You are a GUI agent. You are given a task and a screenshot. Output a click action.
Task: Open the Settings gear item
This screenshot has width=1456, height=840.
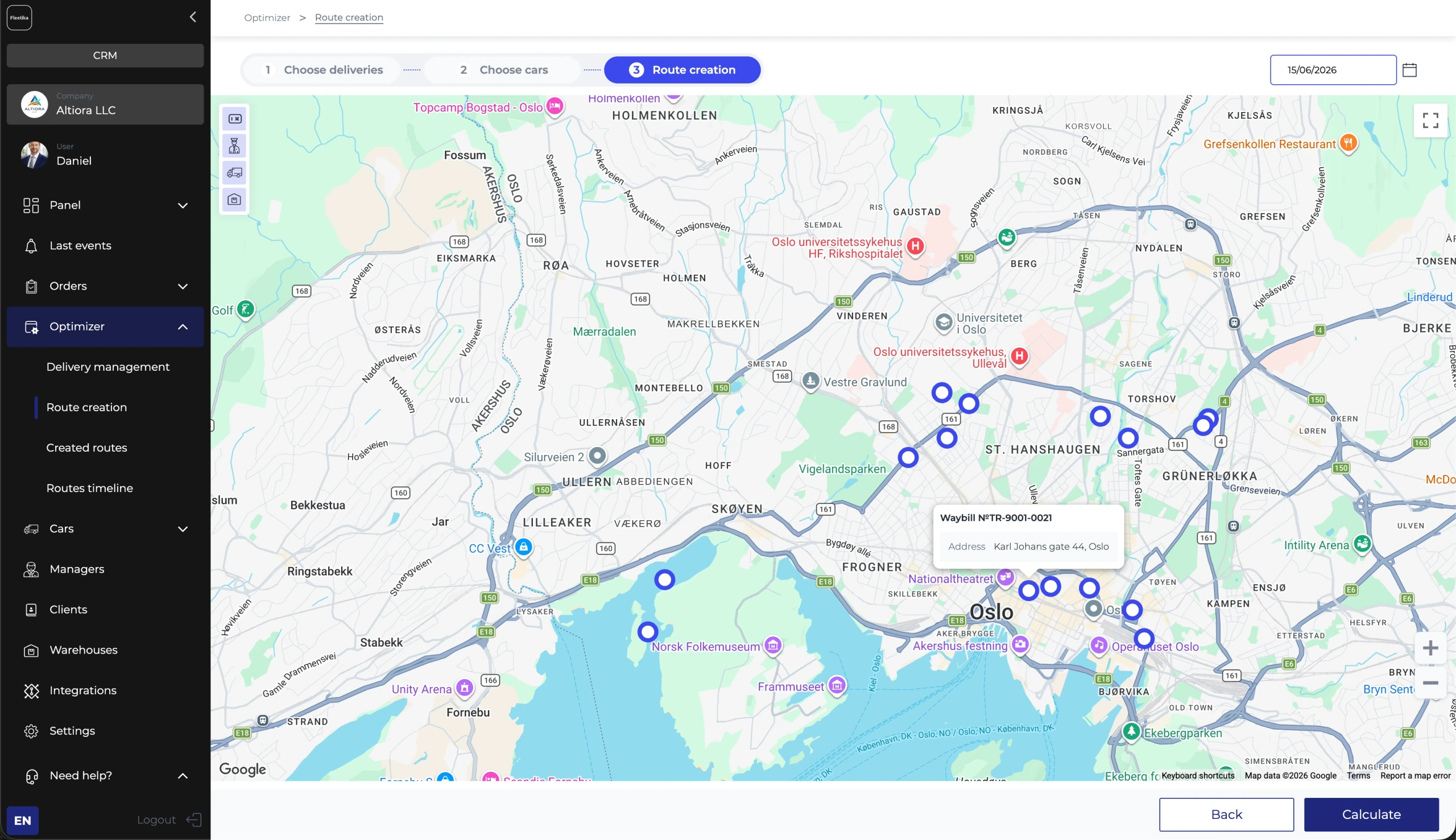[105, 730]
